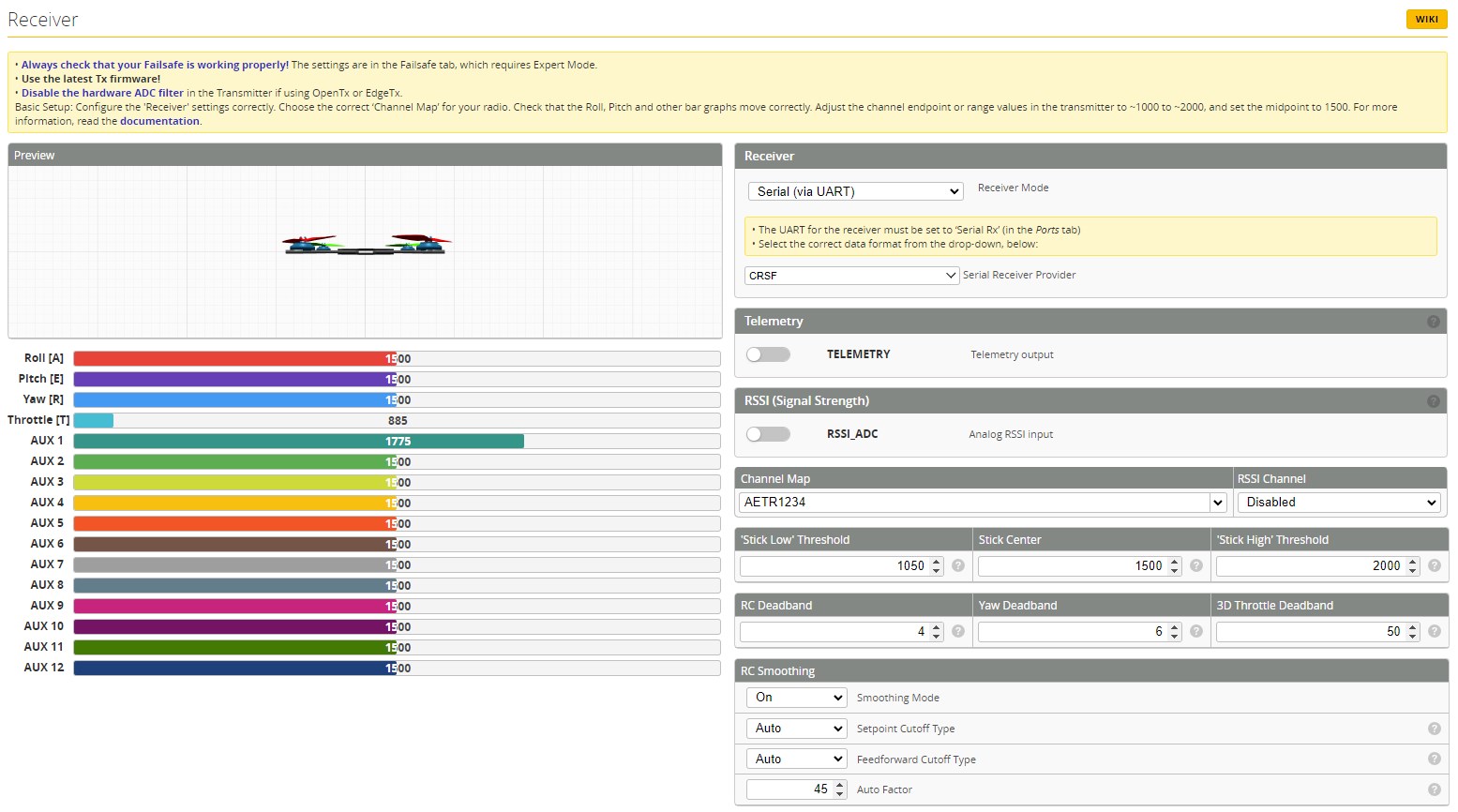Click help icon in RSSI Signal Strength header
This screenshot has height=812, width=1458.
point(1433,401)
